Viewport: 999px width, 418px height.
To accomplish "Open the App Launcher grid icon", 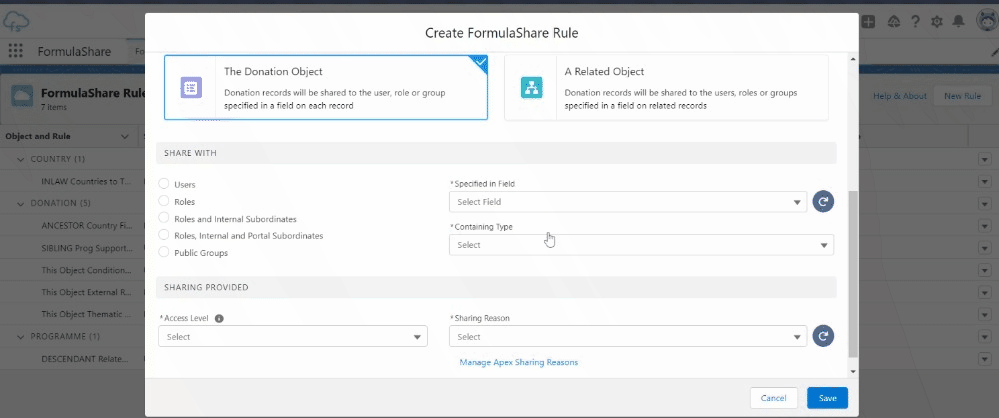I will pos(16,52).
